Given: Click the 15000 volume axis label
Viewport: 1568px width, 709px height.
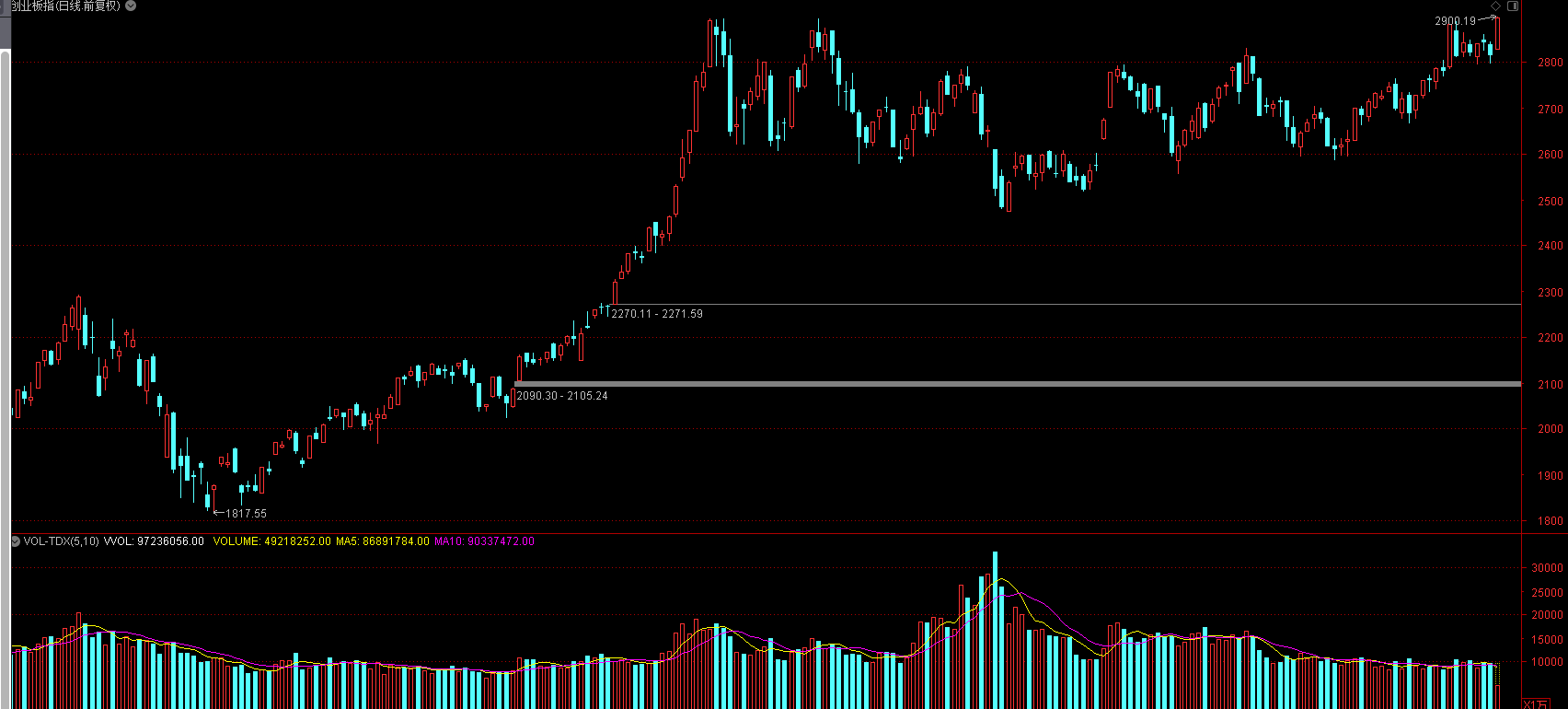Looking at the screenshot, I should tap(1547, 639).
